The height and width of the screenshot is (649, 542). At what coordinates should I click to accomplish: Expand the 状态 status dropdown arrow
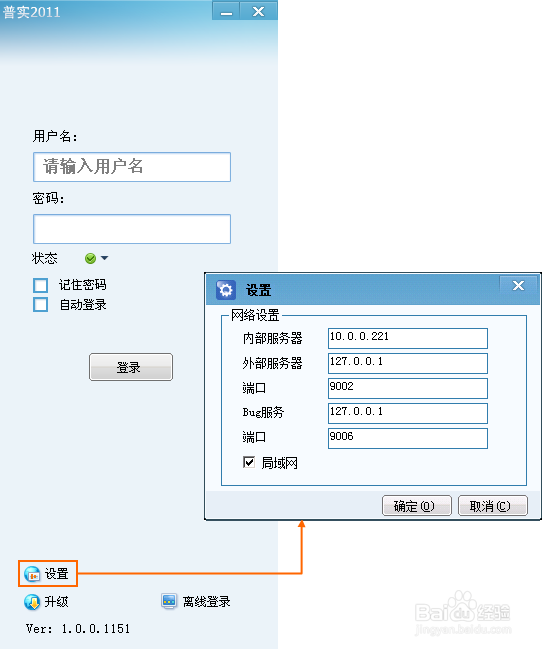coord(104,258)
